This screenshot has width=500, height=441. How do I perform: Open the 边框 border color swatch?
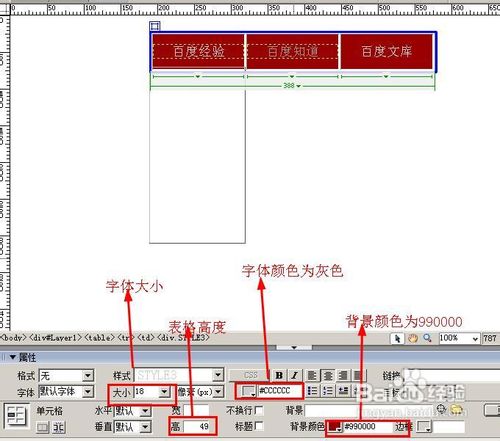pos(424,426)
